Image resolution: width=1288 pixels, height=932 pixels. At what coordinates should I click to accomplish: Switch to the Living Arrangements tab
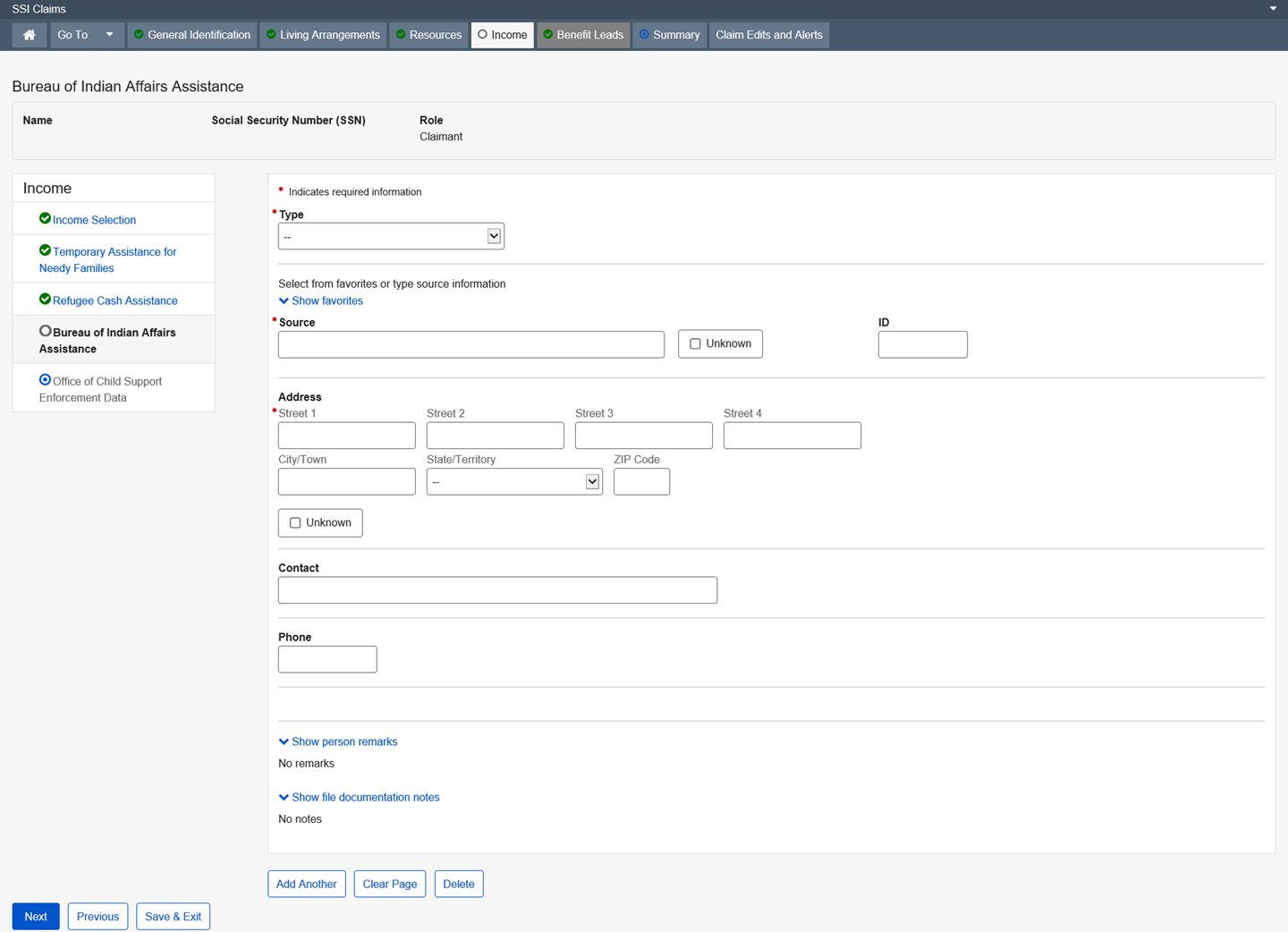click(x=323, y=35)
